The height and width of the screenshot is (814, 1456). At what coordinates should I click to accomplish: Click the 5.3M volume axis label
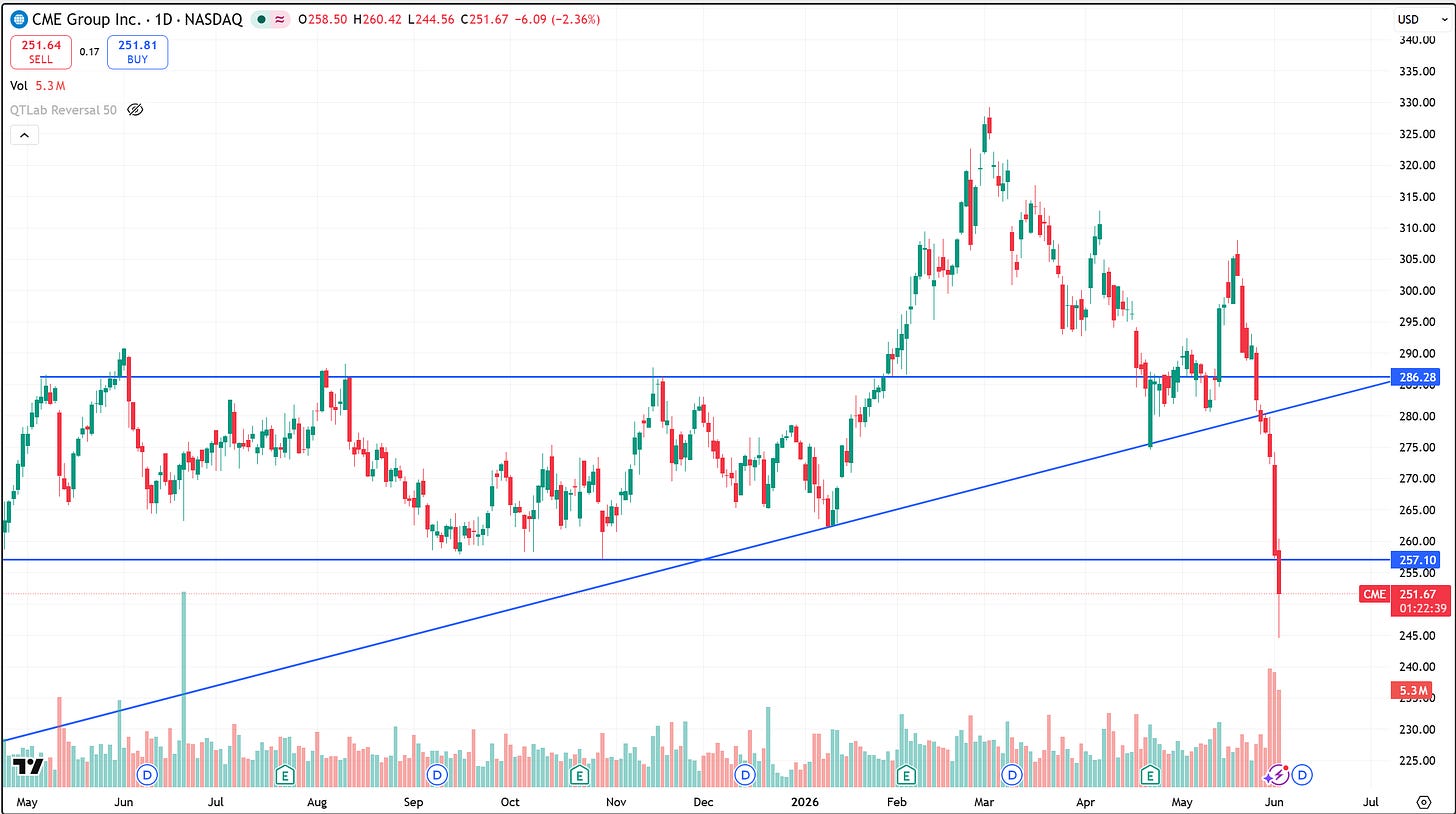tap(1410, 690)
